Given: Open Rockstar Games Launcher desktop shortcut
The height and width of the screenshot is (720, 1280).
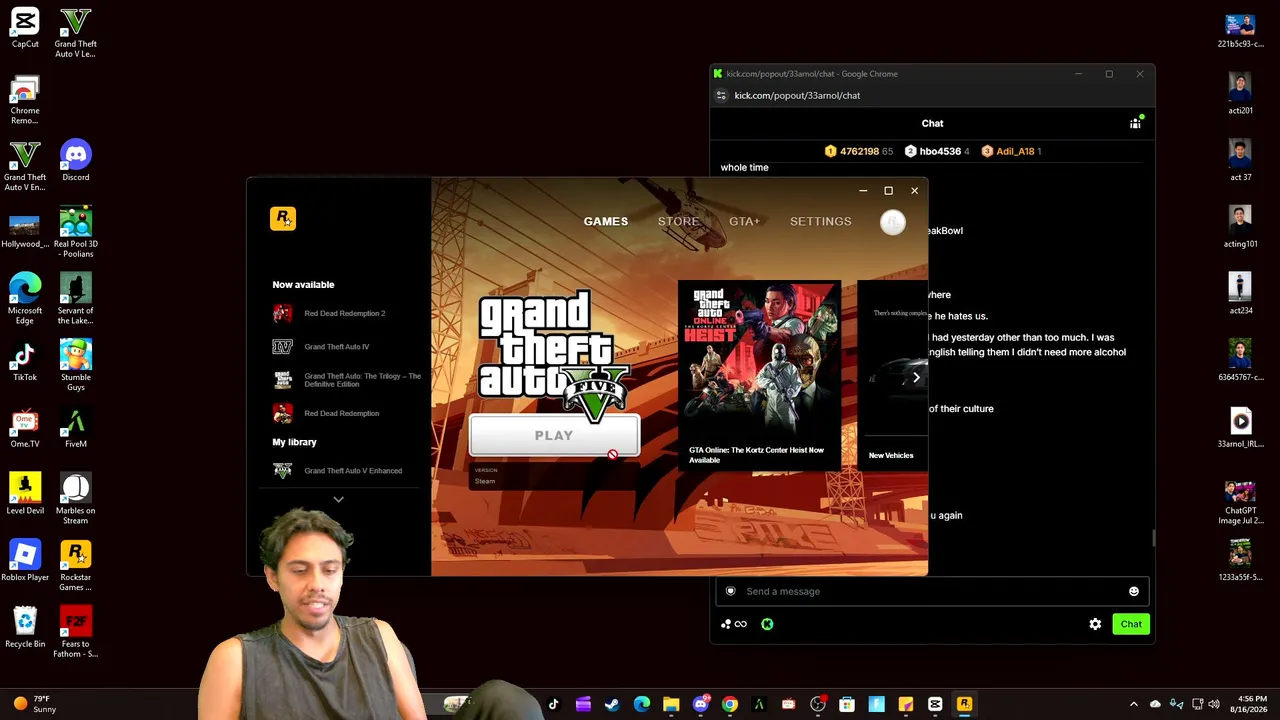Looking at the screenshot, I should pyautogui.click(x=76, y=566).
